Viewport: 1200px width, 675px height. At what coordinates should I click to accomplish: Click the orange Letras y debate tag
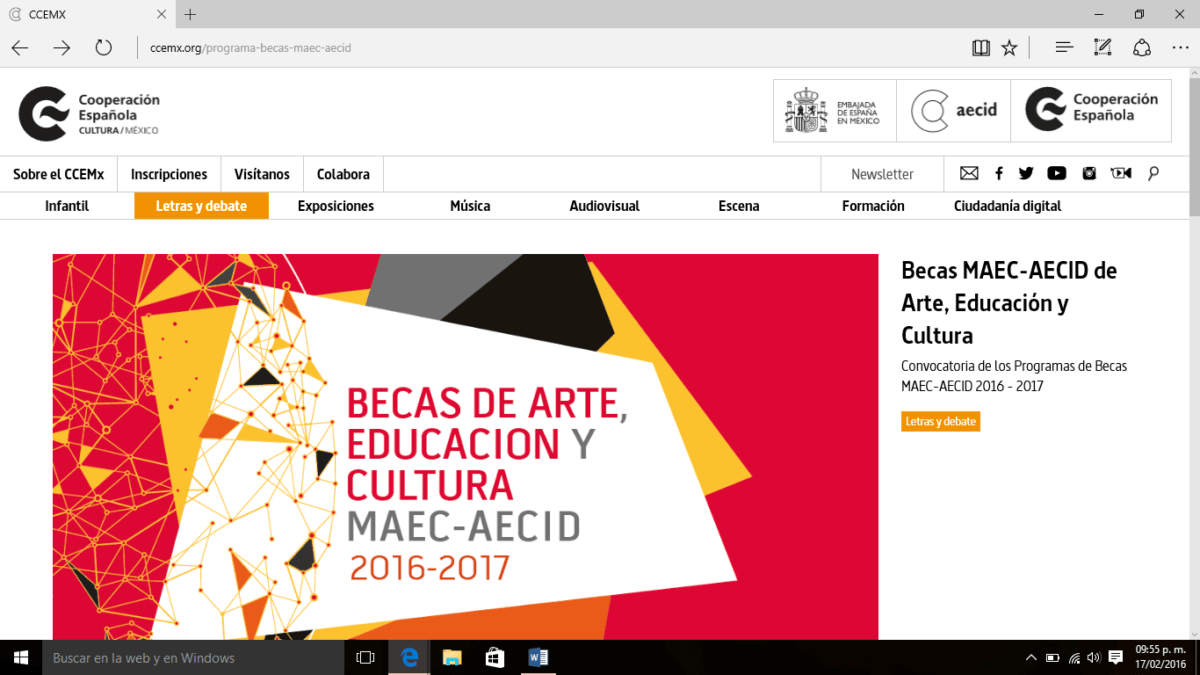[940, 421]
